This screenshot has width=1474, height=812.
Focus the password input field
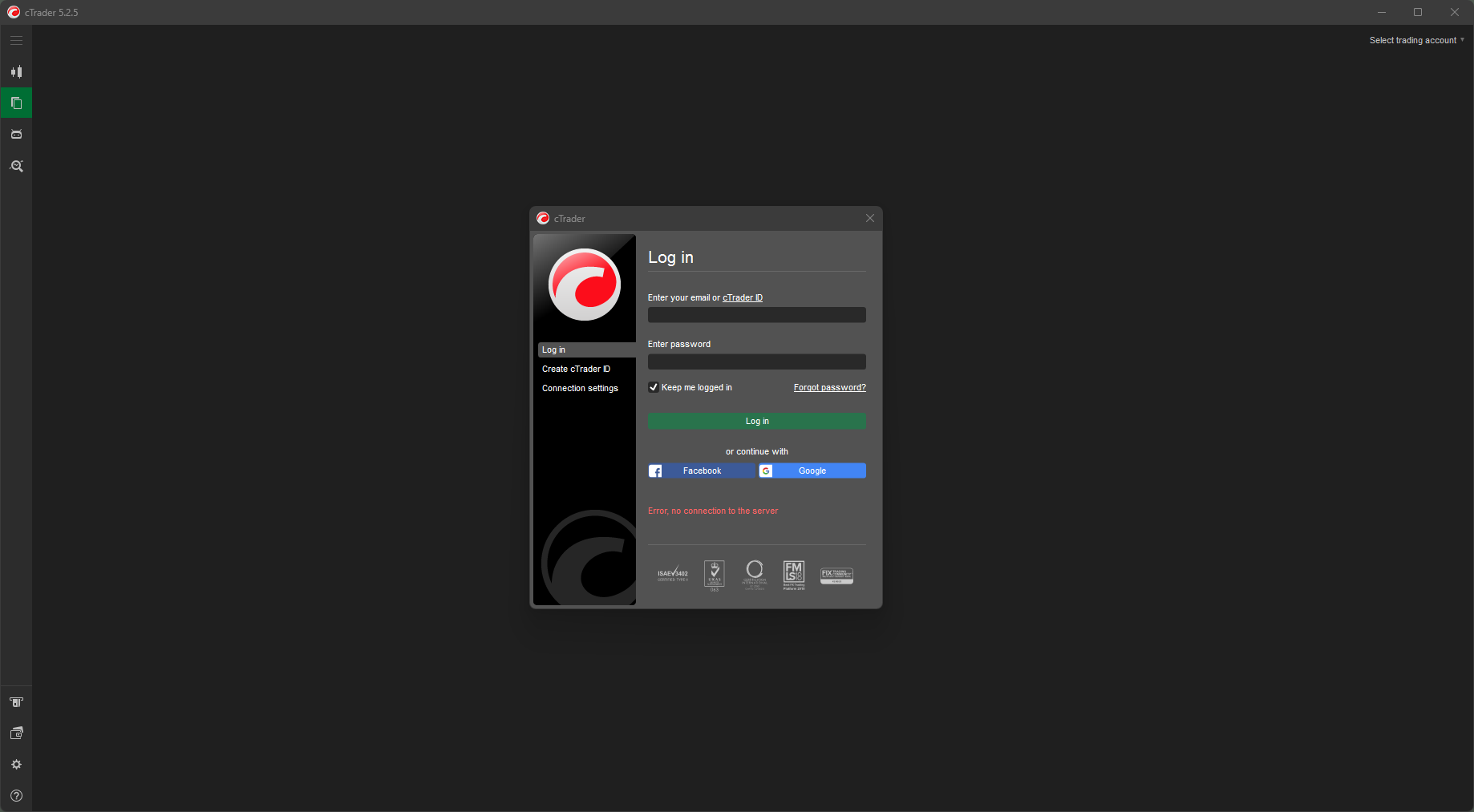coord(757,362)
